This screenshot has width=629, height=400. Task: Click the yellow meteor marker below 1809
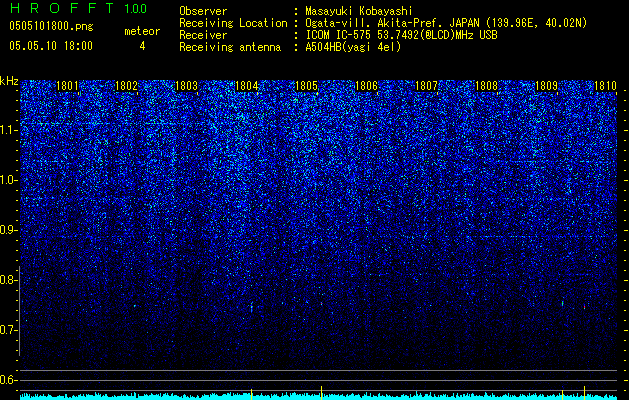pos(562,394)
